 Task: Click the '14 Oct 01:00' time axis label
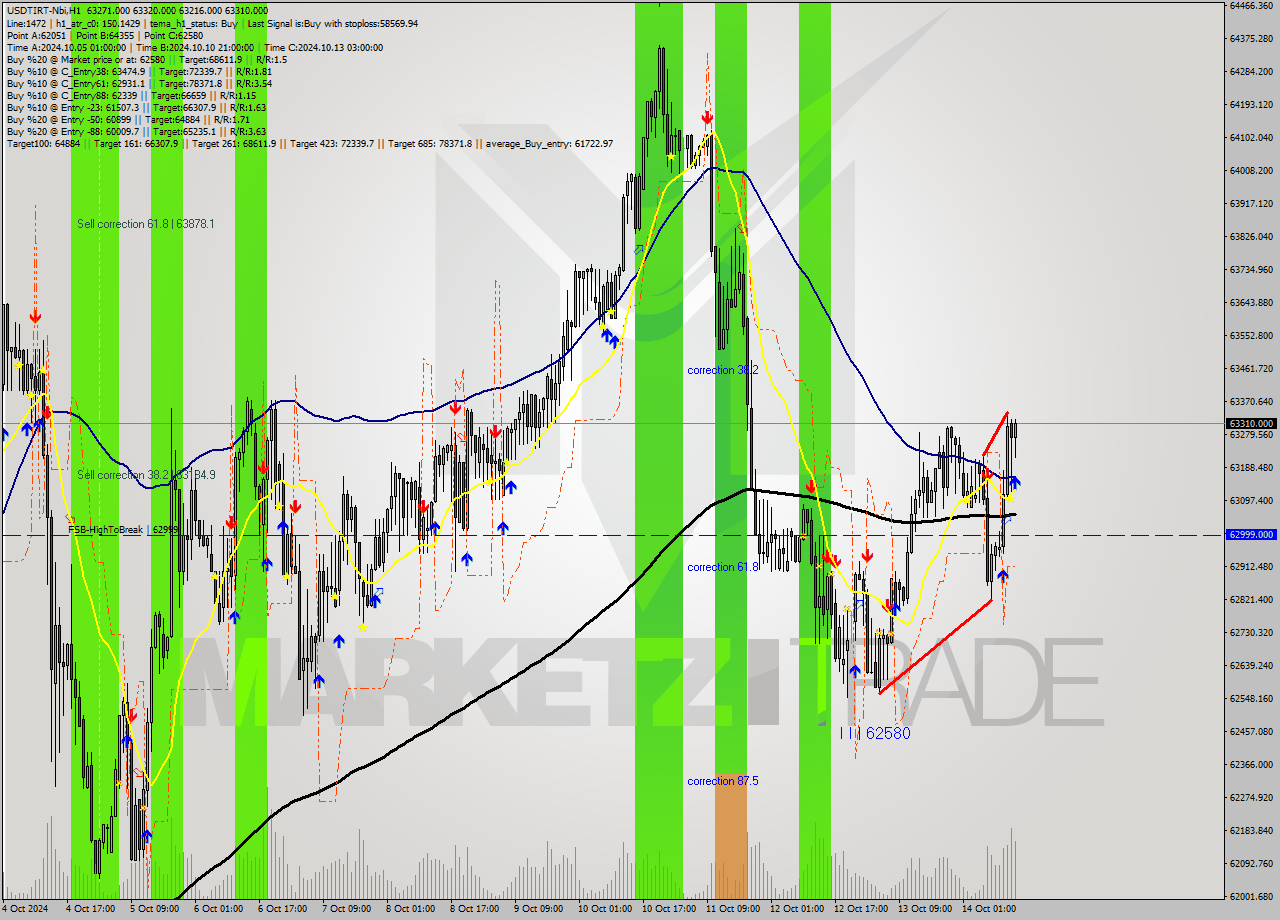tap(989, 909)
